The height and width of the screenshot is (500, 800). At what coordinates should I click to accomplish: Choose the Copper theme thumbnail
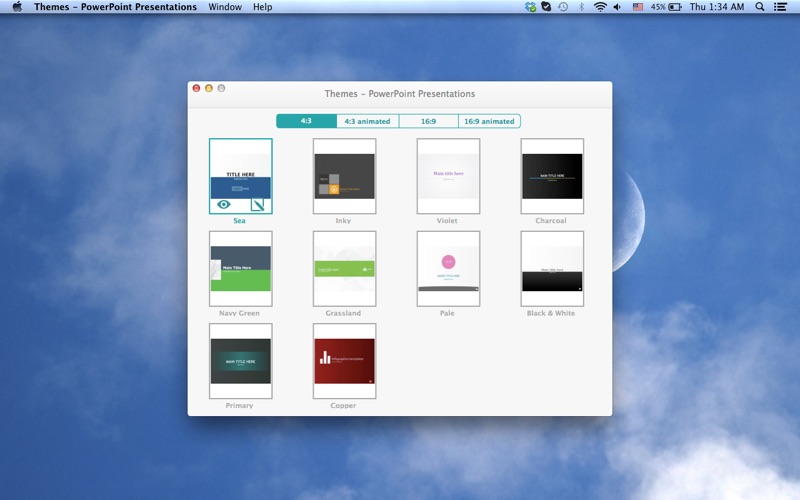[344, 361]
